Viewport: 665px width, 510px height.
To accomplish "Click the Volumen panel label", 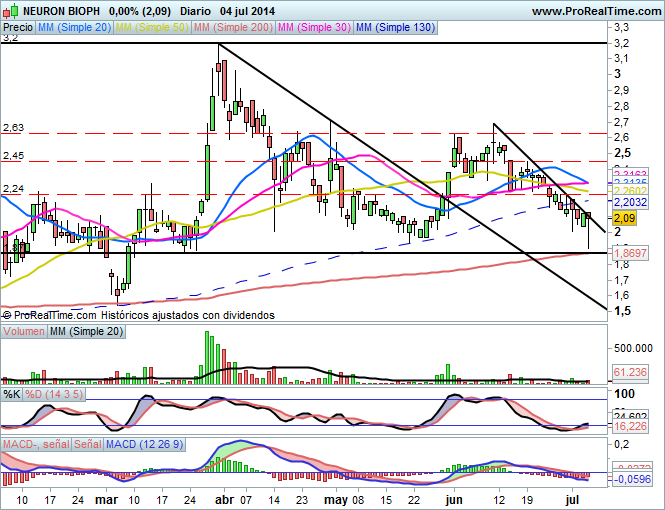I will point(24,331).
